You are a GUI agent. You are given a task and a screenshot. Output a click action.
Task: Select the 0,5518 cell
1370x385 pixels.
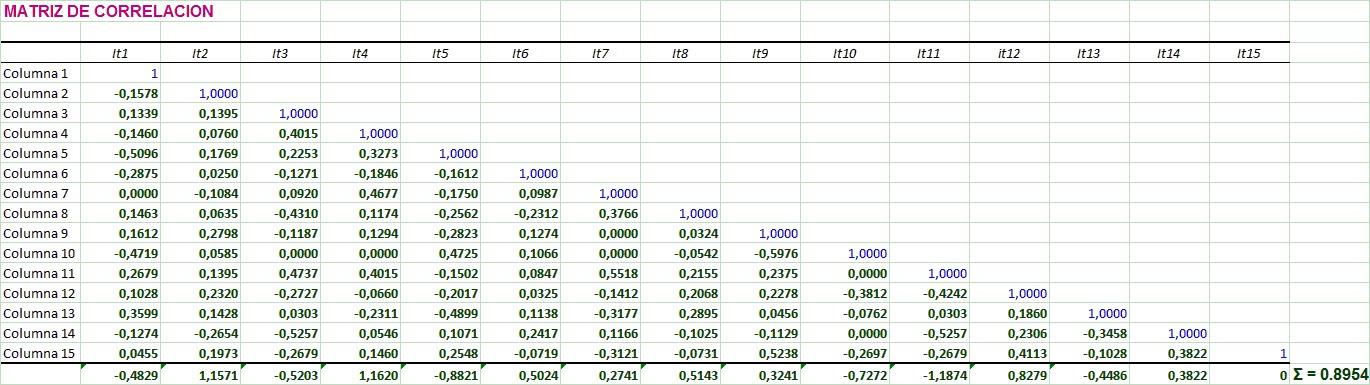(600, 273)
